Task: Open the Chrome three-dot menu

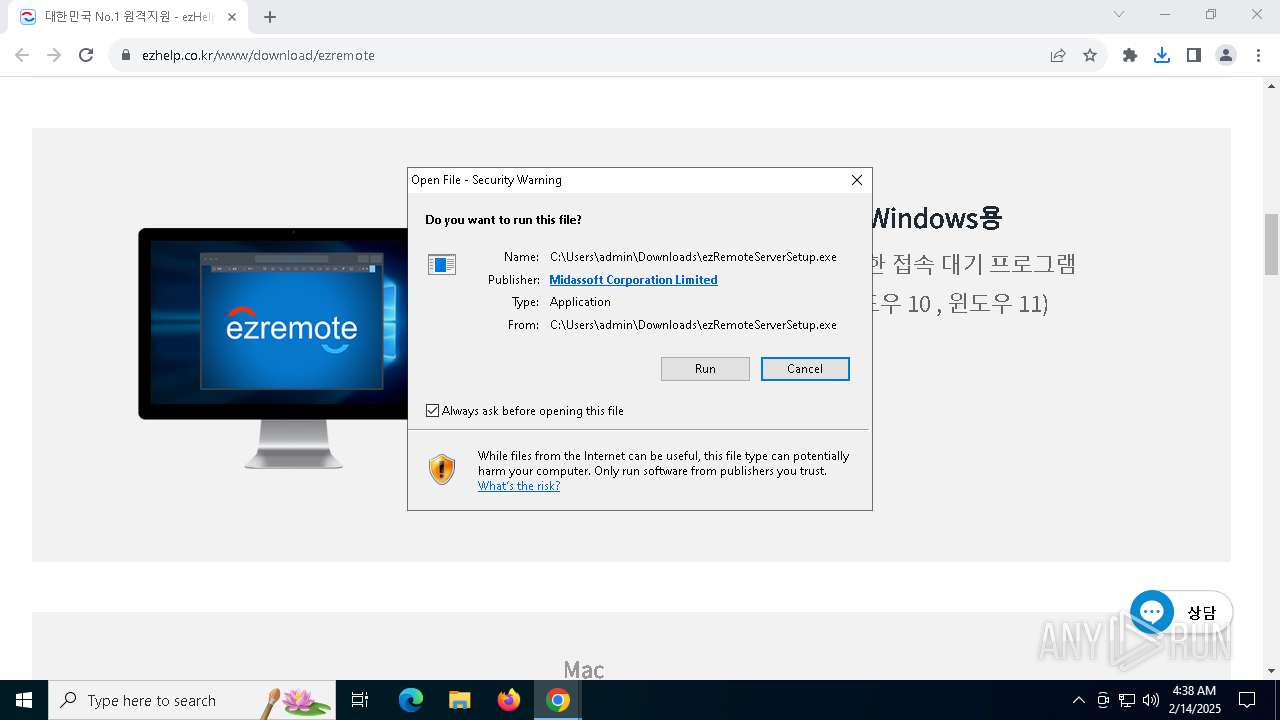Action: tap(1257, 55)
